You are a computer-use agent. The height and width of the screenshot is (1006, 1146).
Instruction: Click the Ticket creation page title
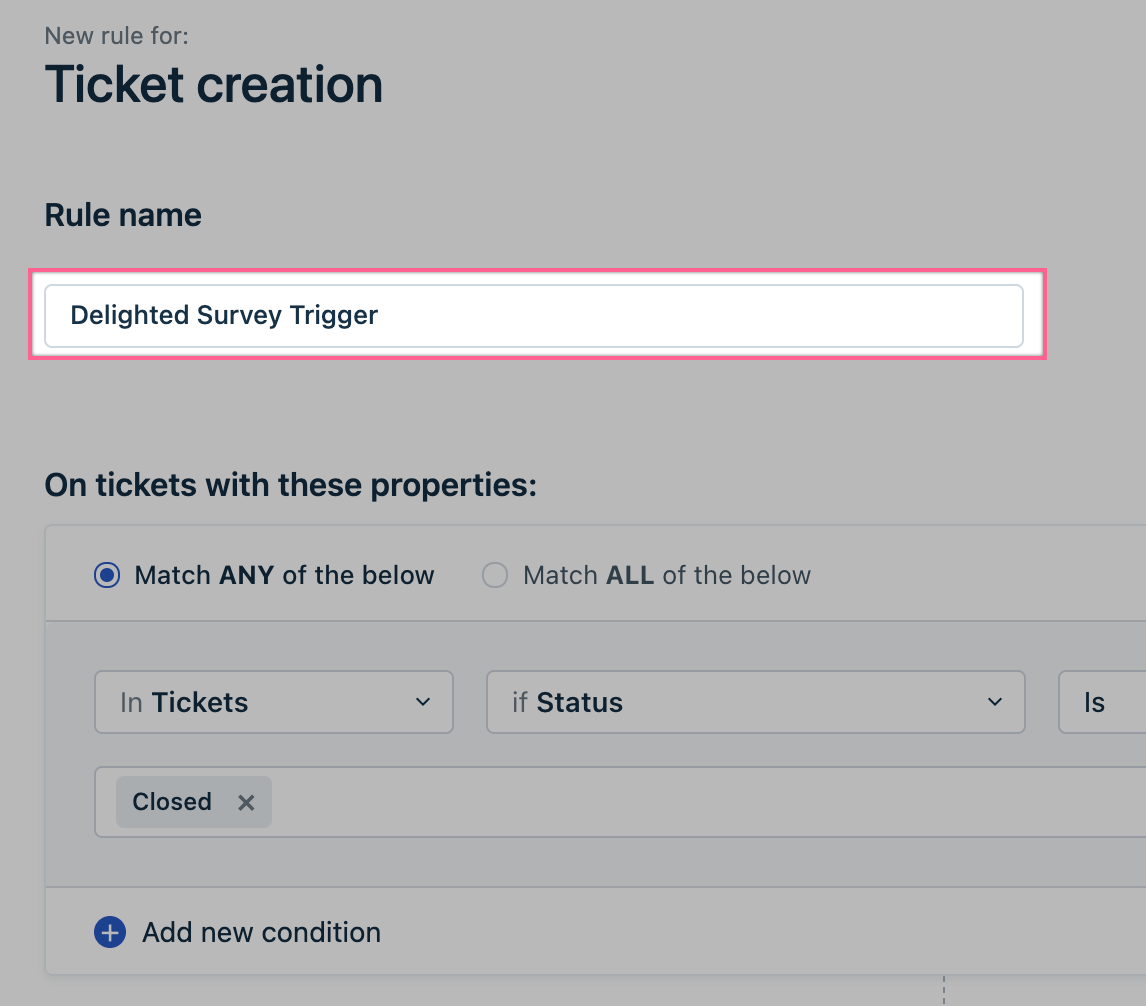pyautogui.click(x=214, y=84)
